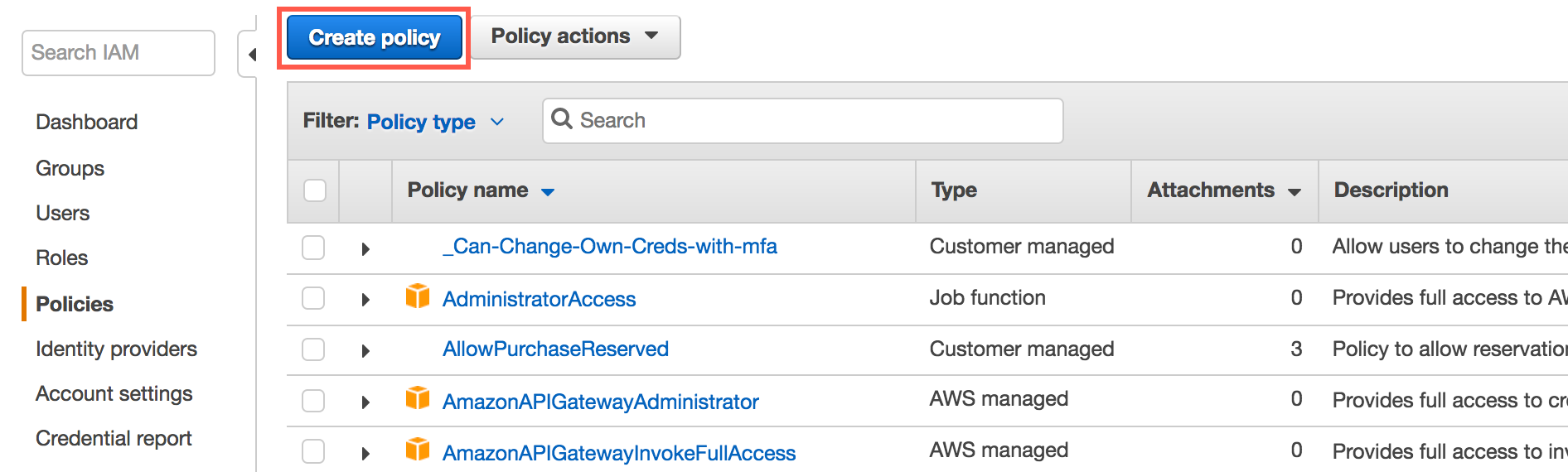This screenshot has height=472, width=1568.
Task: Sort by the Policy name column arrow
Action: (x=548, y=192)
